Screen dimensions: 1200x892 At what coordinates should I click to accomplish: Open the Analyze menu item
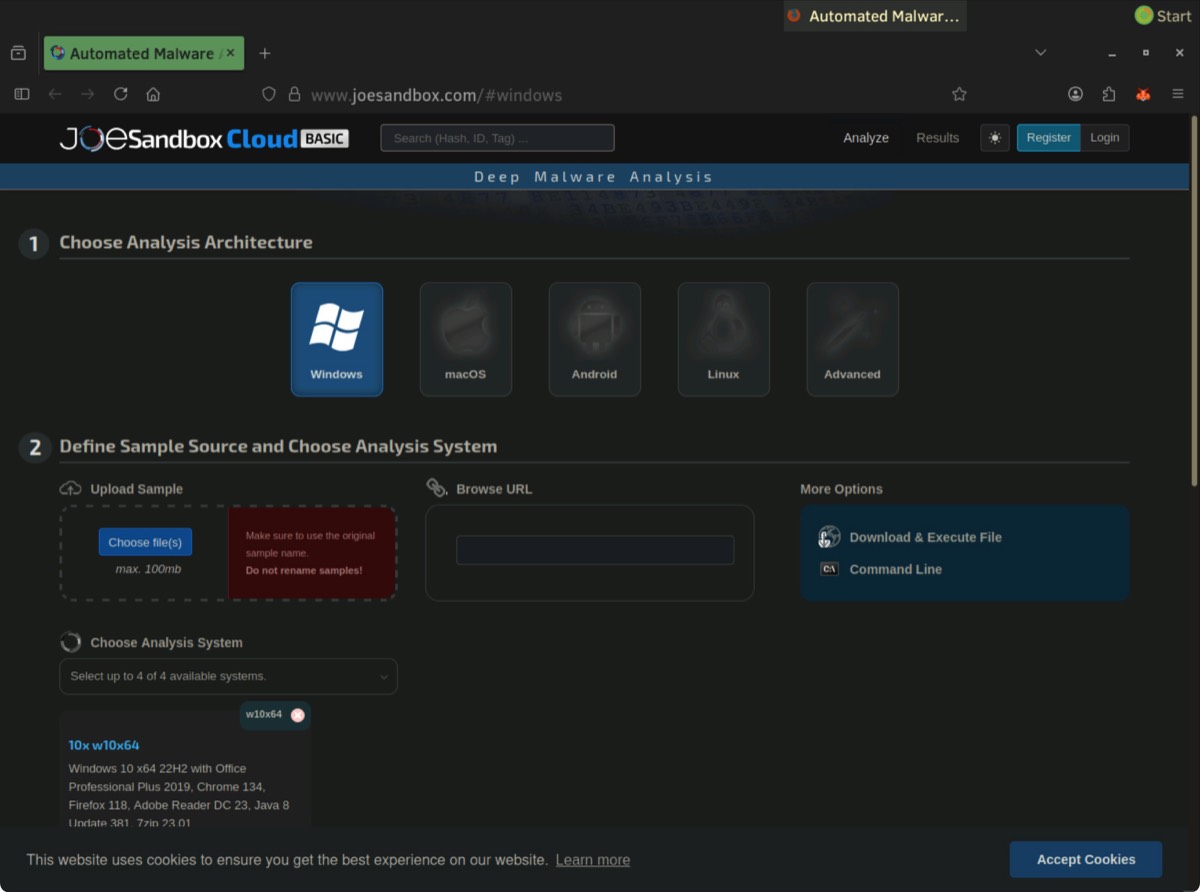point(865,138)
